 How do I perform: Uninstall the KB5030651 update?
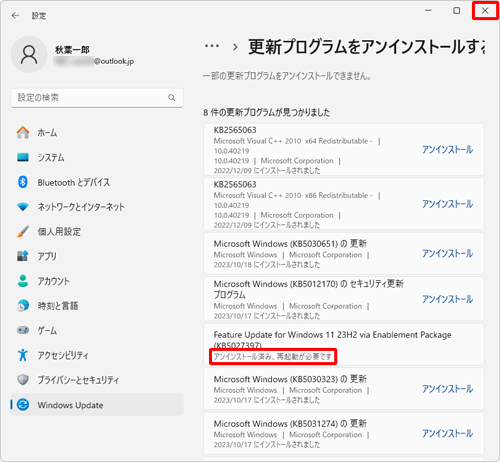448,253
